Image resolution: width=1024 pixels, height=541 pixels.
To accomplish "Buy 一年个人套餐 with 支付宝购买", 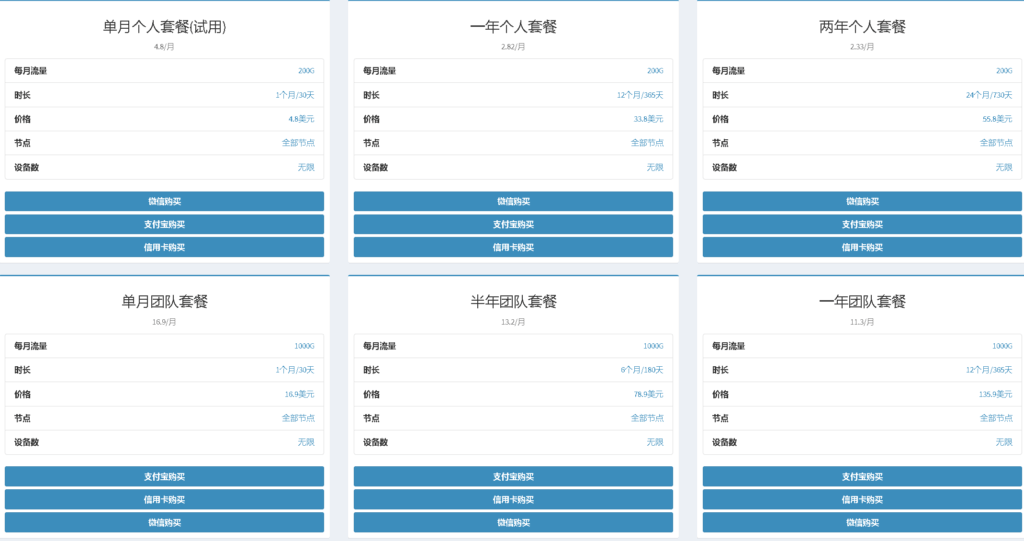I will (x=513, y=224).
